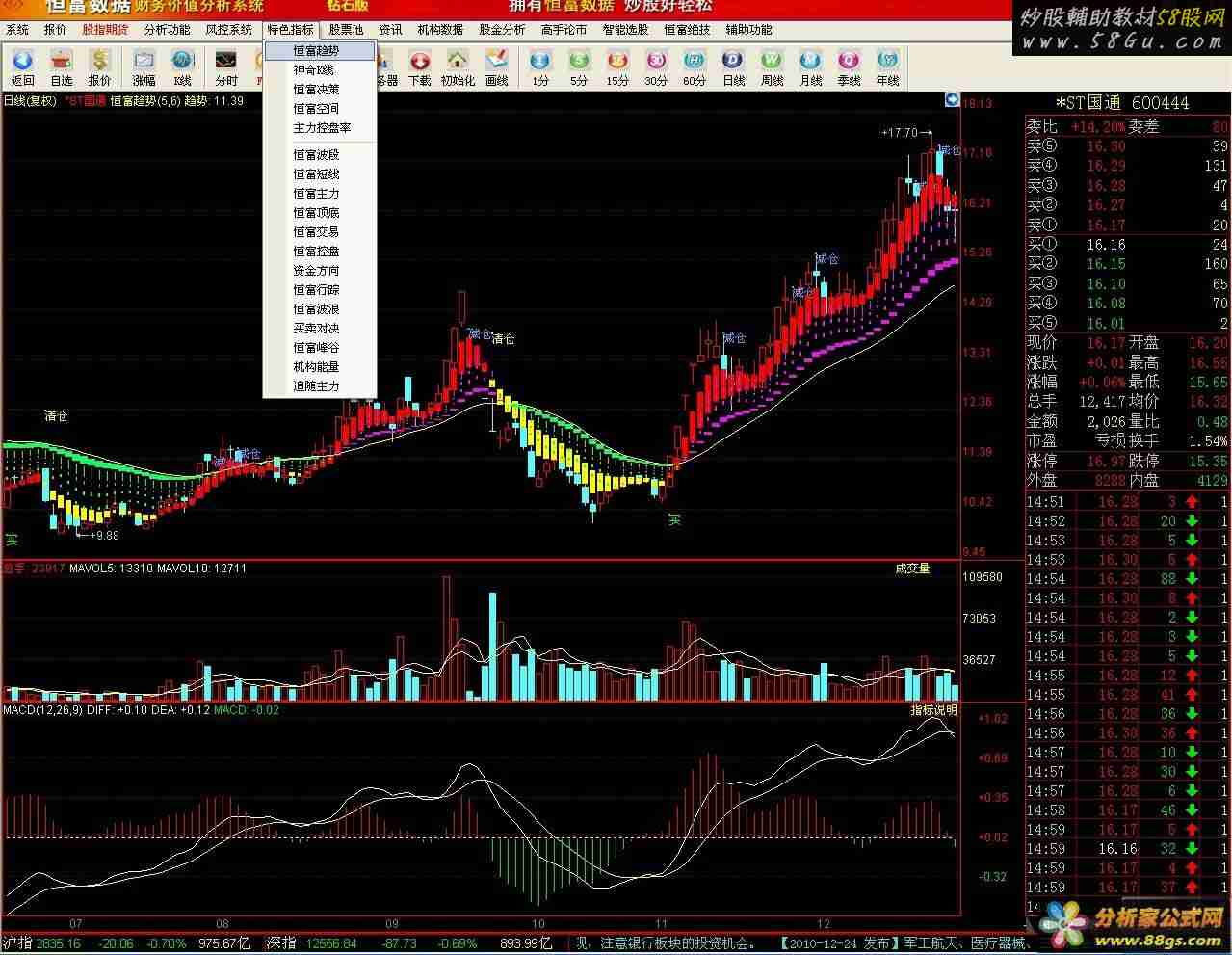Viewport: 1232px width, 955px height.
Task: Open the 涨幅 ranking toolbar icon
Action: [144, 67]
